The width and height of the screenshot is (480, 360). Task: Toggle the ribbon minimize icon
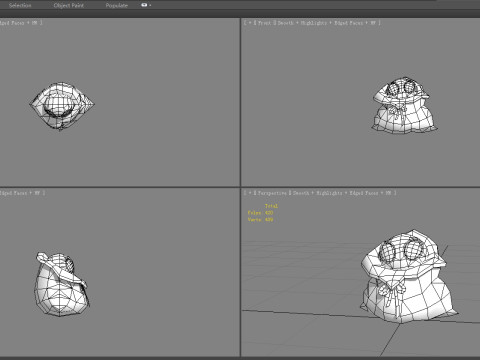144,5
